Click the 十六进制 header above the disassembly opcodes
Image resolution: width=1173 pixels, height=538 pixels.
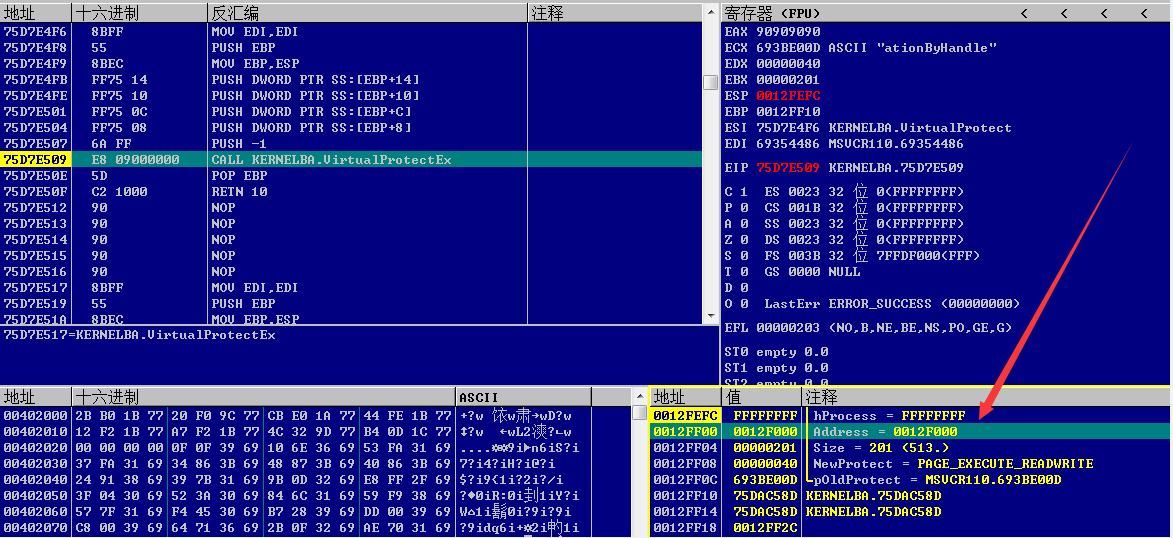(x=139, y=13)
